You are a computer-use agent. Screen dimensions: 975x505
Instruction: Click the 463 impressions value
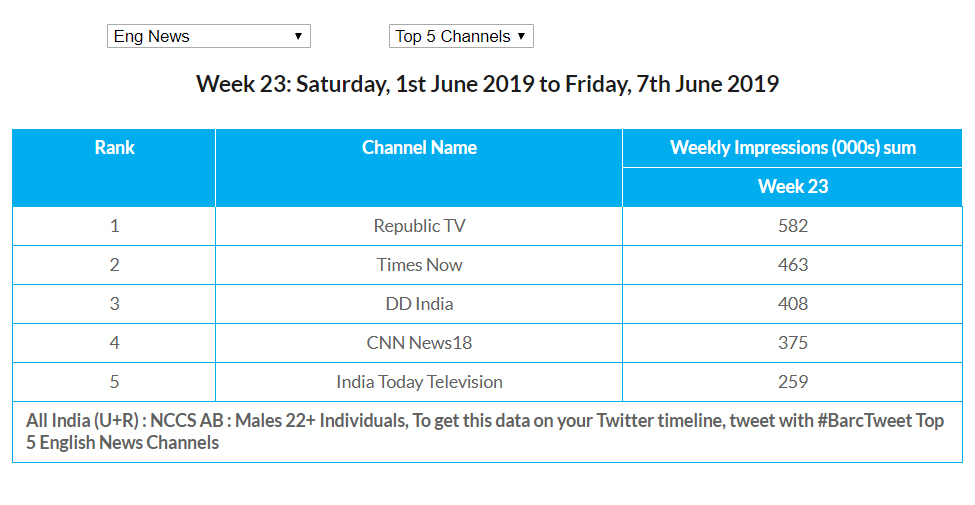tap(792, 265)
